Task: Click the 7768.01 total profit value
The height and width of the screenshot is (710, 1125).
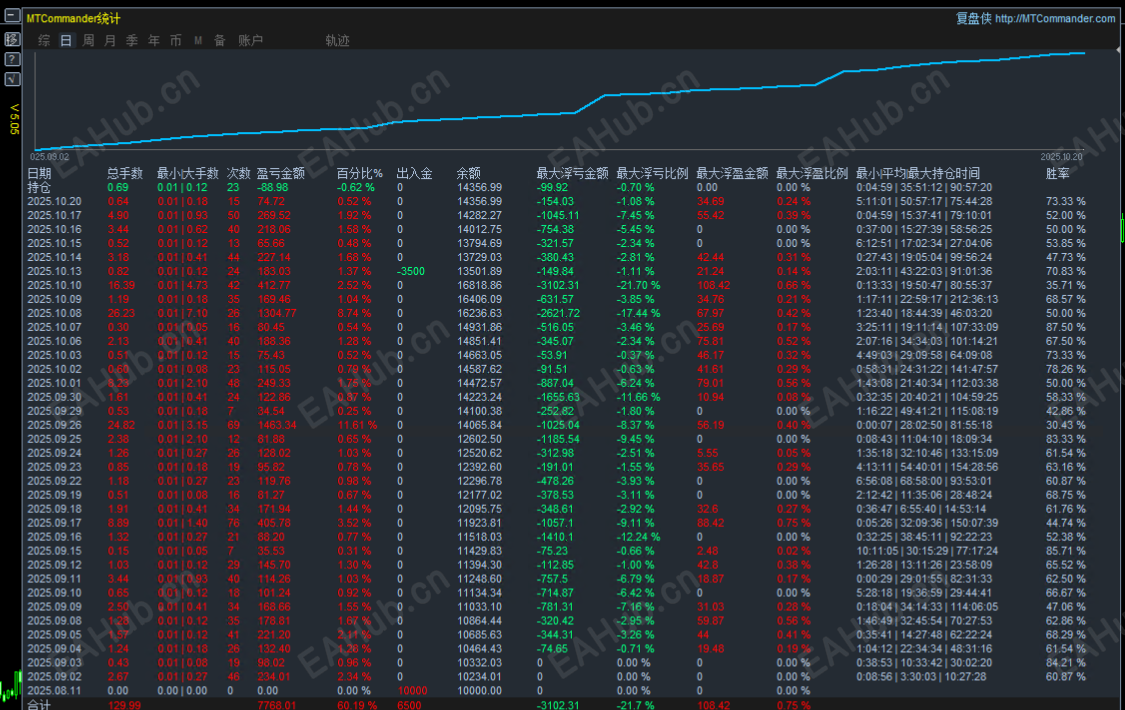Action: (x=277, y=705)
